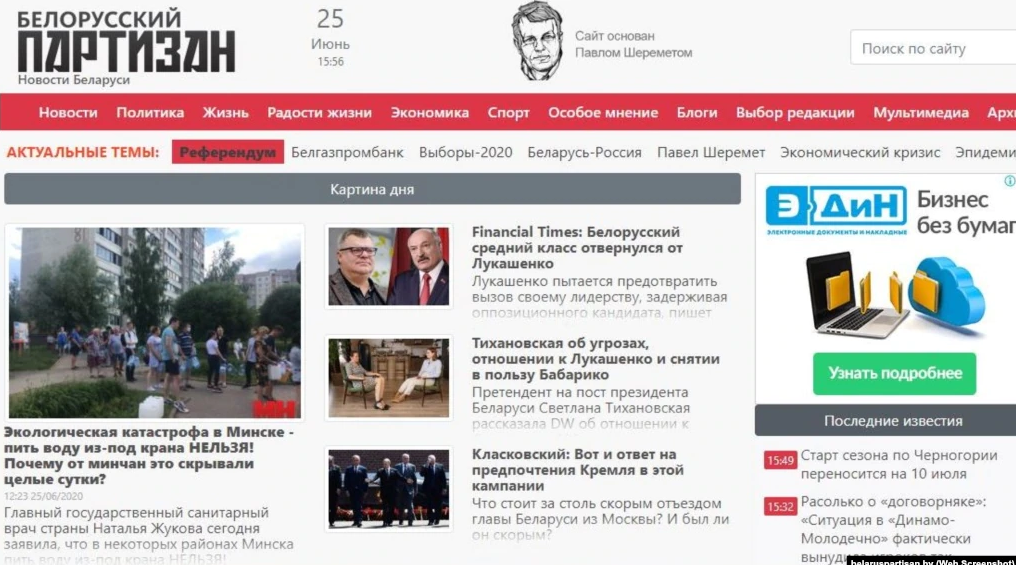1016x565 pixels.
Task: Open the Класковский Kremlin preferences article headline
Action: tap(577, 470)
